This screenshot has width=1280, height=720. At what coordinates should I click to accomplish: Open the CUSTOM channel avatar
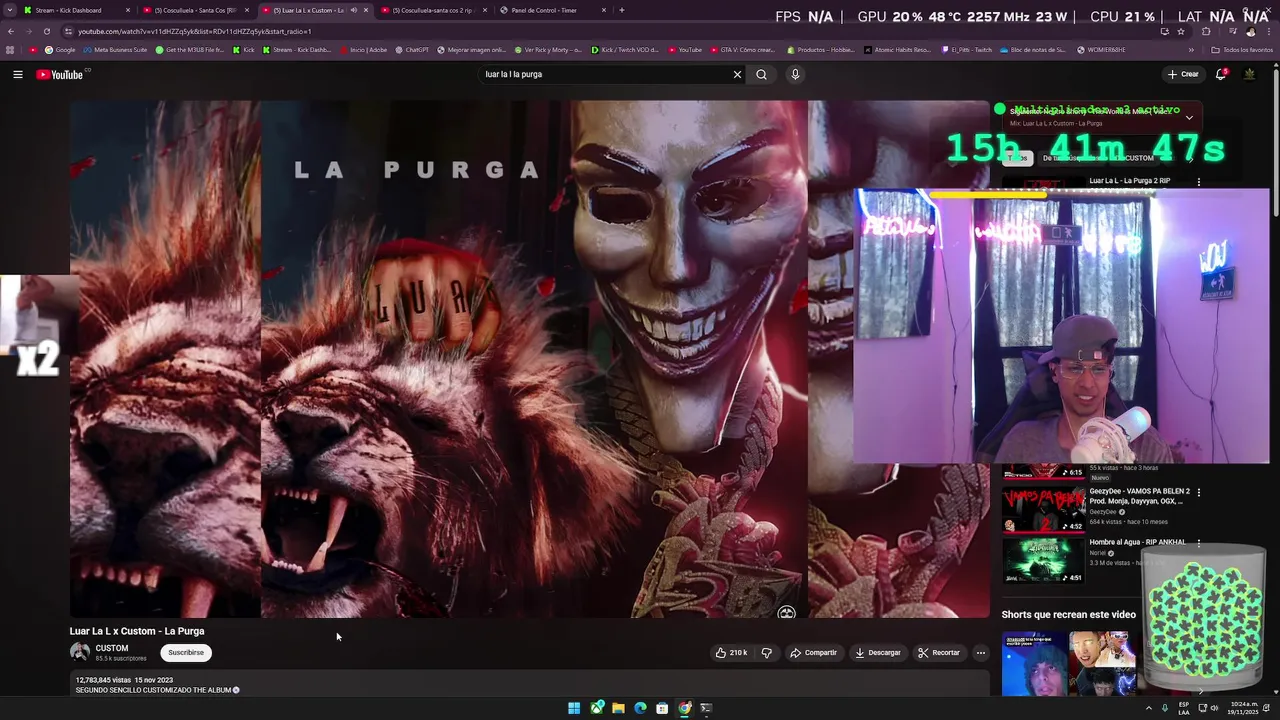click(x=80, y=652)
